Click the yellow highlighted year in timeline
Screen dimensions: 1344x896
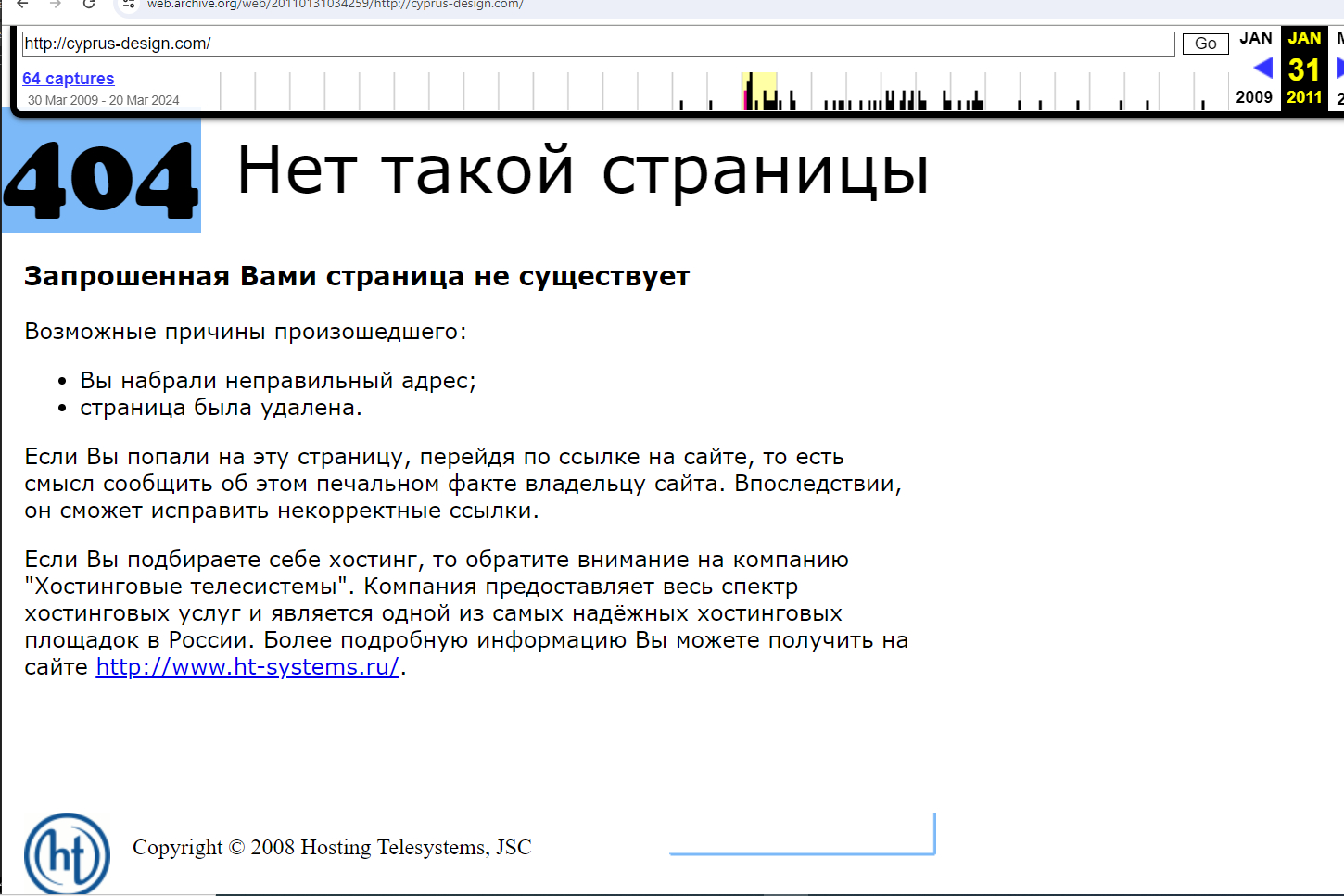(764, 91)
